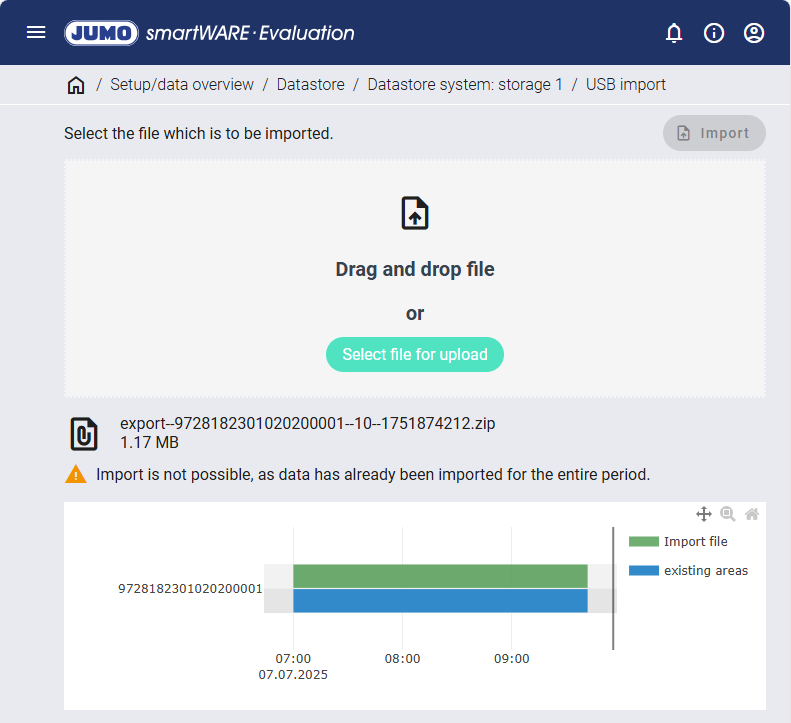Open Datastore system: storage 1 breadcrumb

coord(465,85)
